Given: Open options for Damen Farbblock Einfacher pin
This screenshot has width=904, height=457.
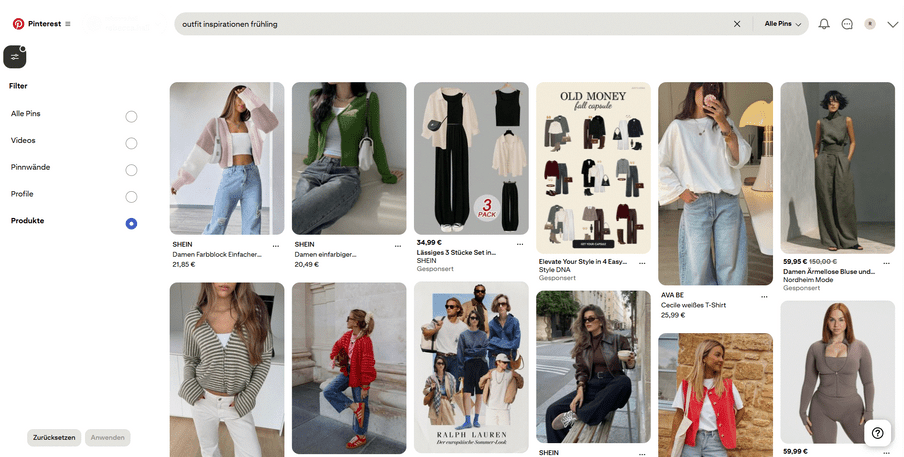Looking at the screenshot, I should click(x=276, y=246).
